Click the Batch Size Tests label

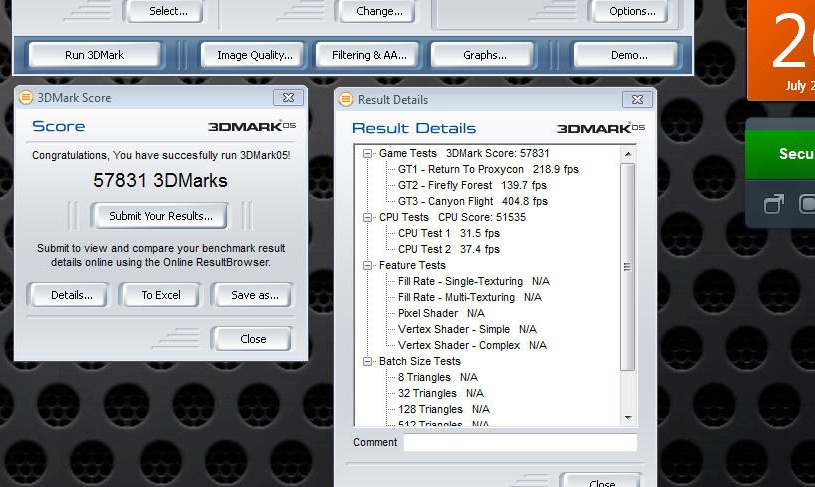pos(419,361)
